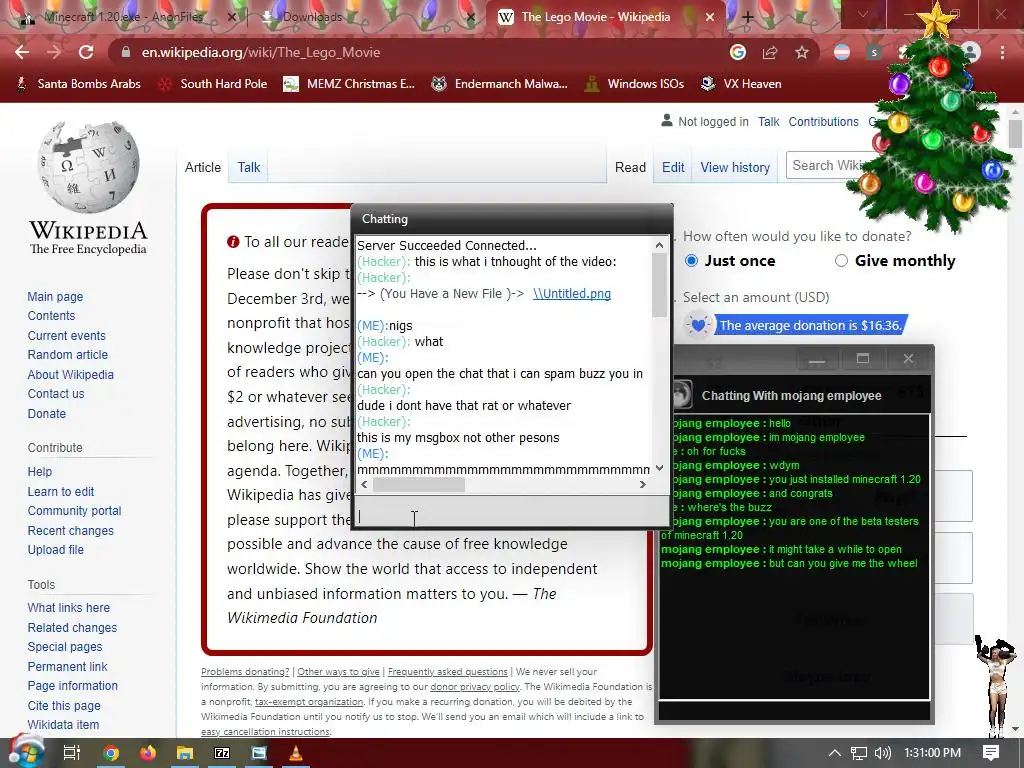
Task: Select the Just once donation option
Action: pyautogui.click(x=692, y=261)
